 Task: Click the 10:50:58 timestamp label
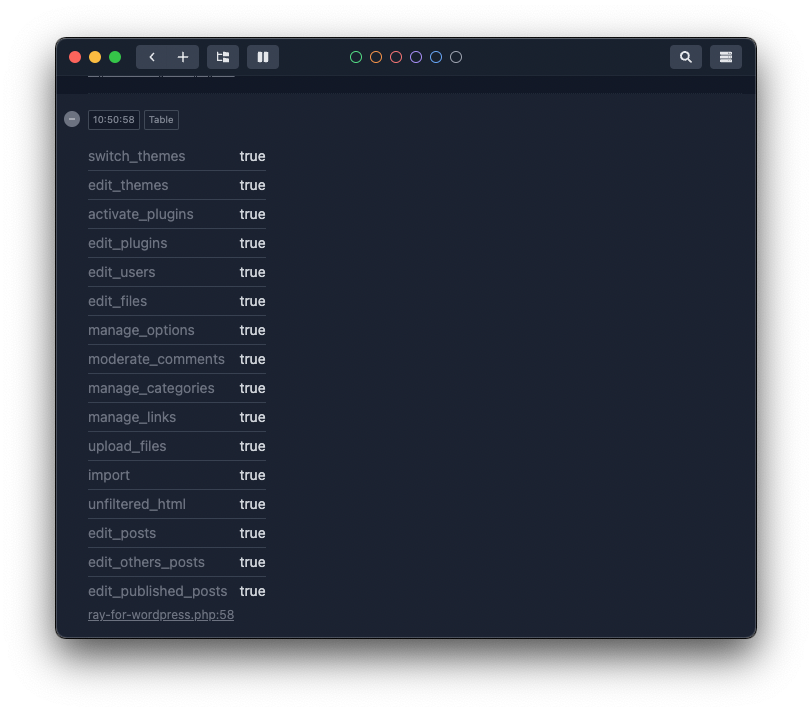pyautogui.click(x=114, y=120)
